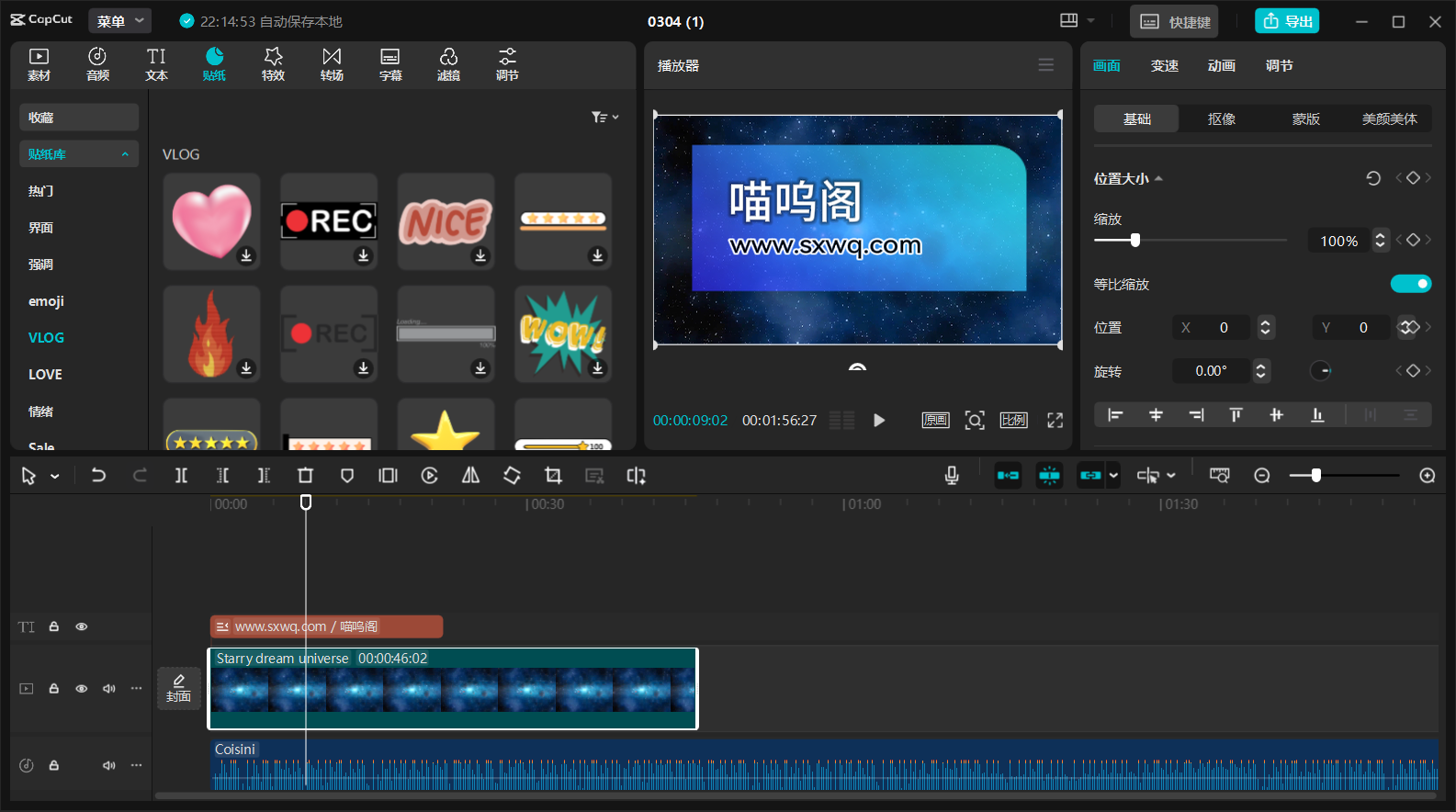The width and height of the screenshot is (1456, 812).
Task: Switch to the 美颜美体 beauty sub-tab
Action: 1389,118
